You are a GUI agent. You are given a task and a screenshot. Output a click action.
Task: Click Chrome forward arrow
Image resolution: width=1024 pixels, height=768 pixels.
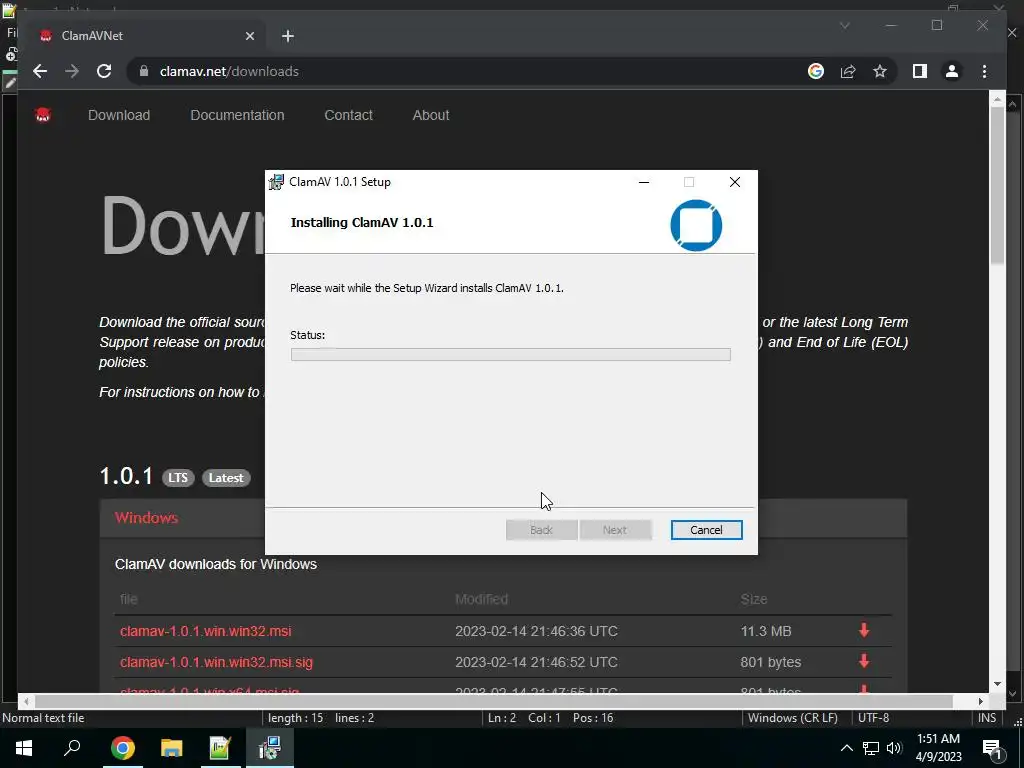72,71
